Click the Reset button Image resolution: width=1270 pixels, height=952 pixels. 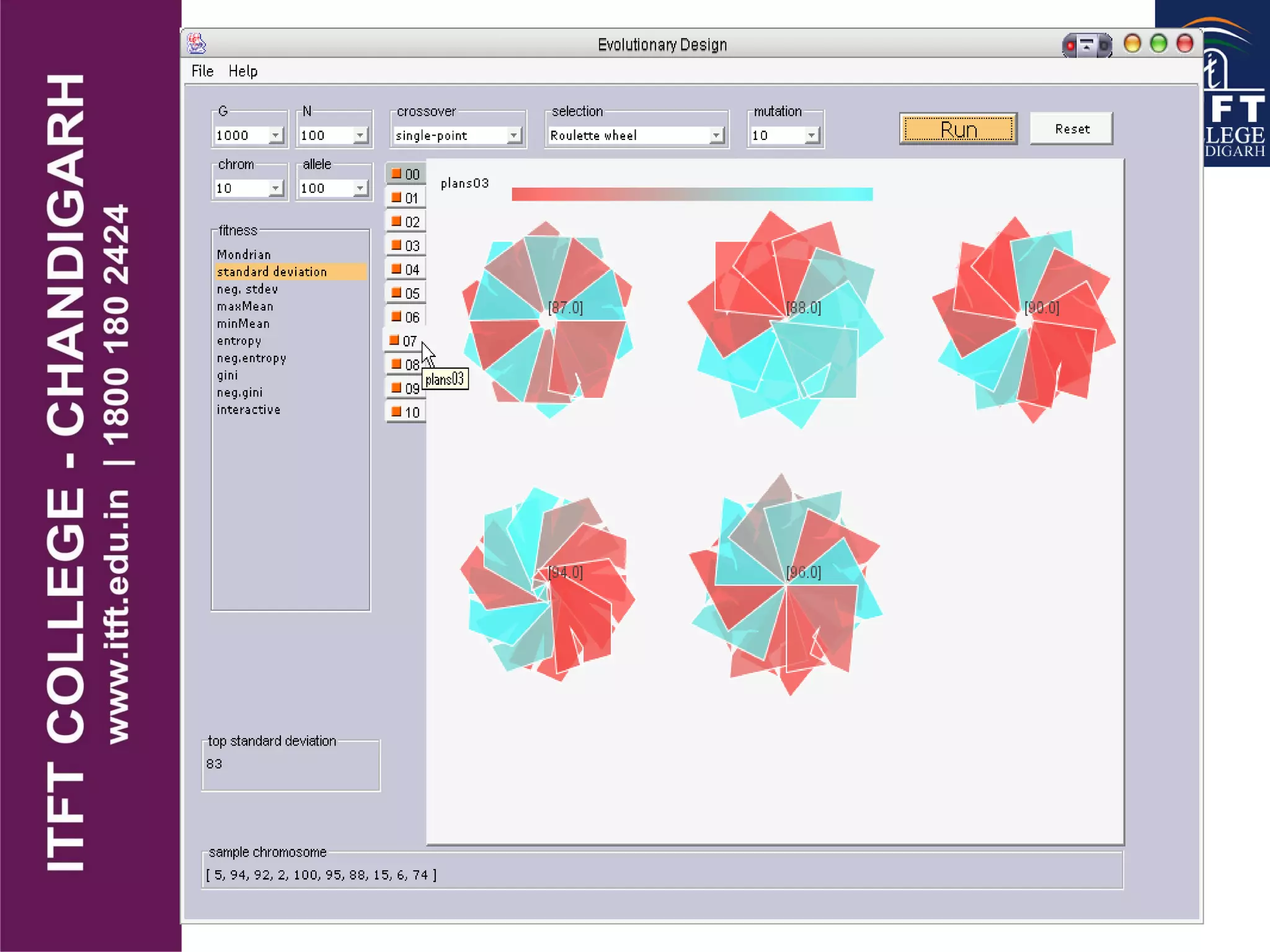coord(1072,129)
